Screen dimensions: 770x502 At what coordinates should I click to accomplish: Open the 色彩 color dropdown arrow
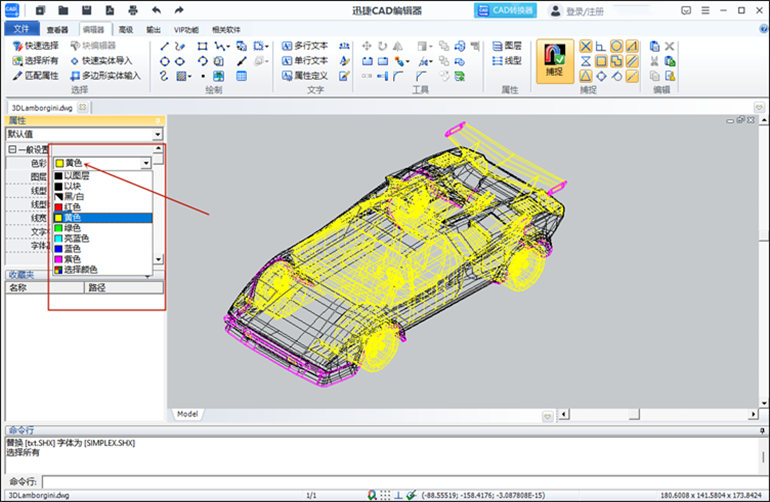coord(146,163)
